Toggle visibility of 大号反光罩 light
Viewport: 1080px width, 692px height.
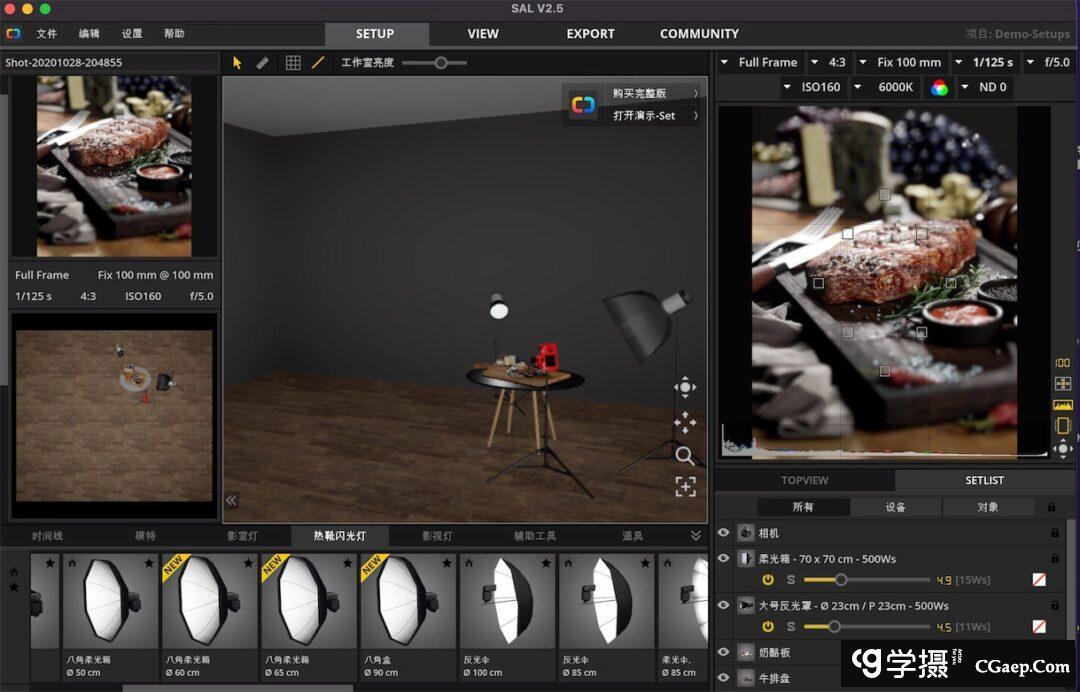click(724, 605)
